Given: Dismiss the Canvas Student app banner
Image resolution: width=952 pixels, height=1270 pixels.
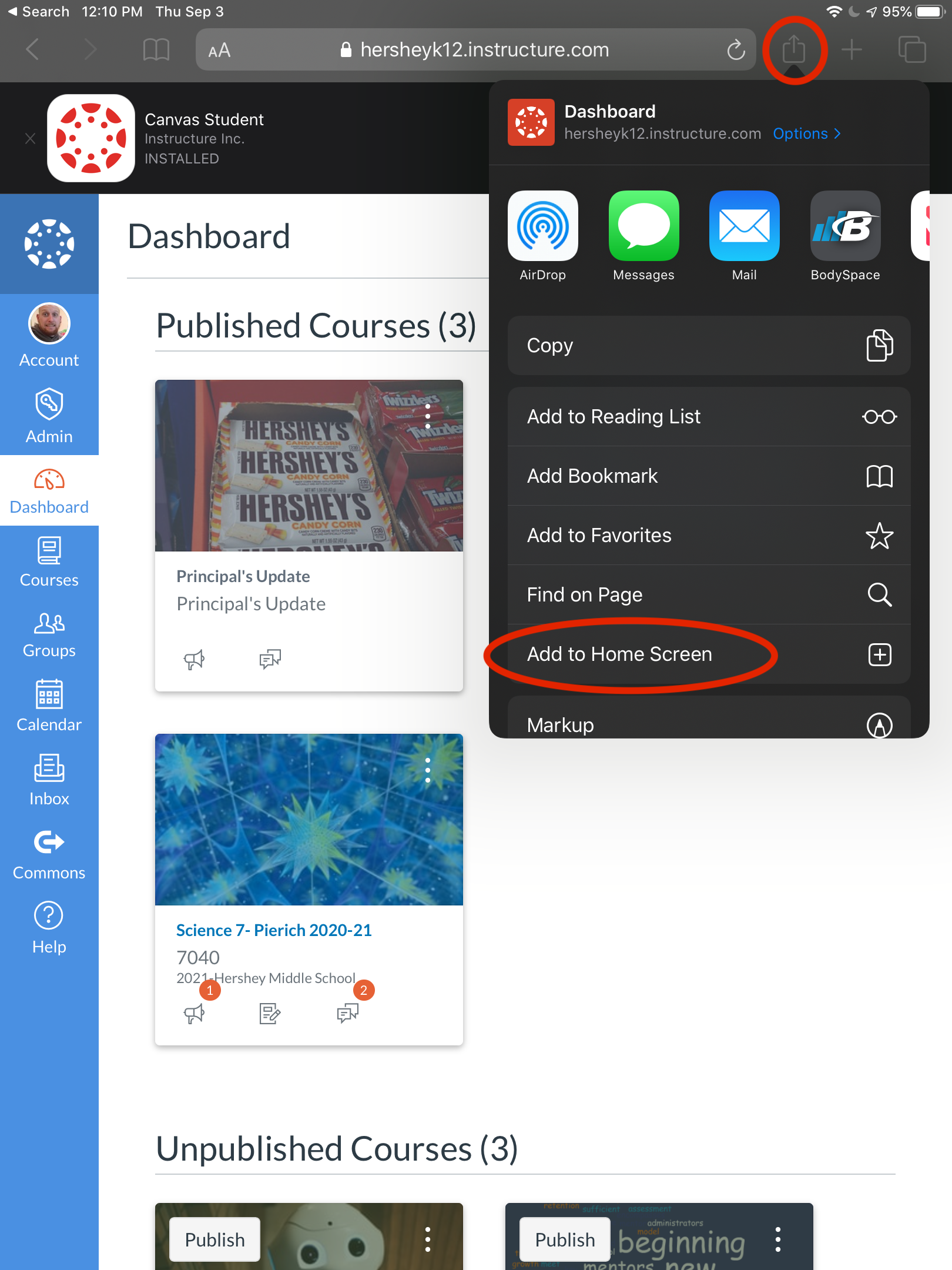Looking at the screenshot, I should (30, 138).
